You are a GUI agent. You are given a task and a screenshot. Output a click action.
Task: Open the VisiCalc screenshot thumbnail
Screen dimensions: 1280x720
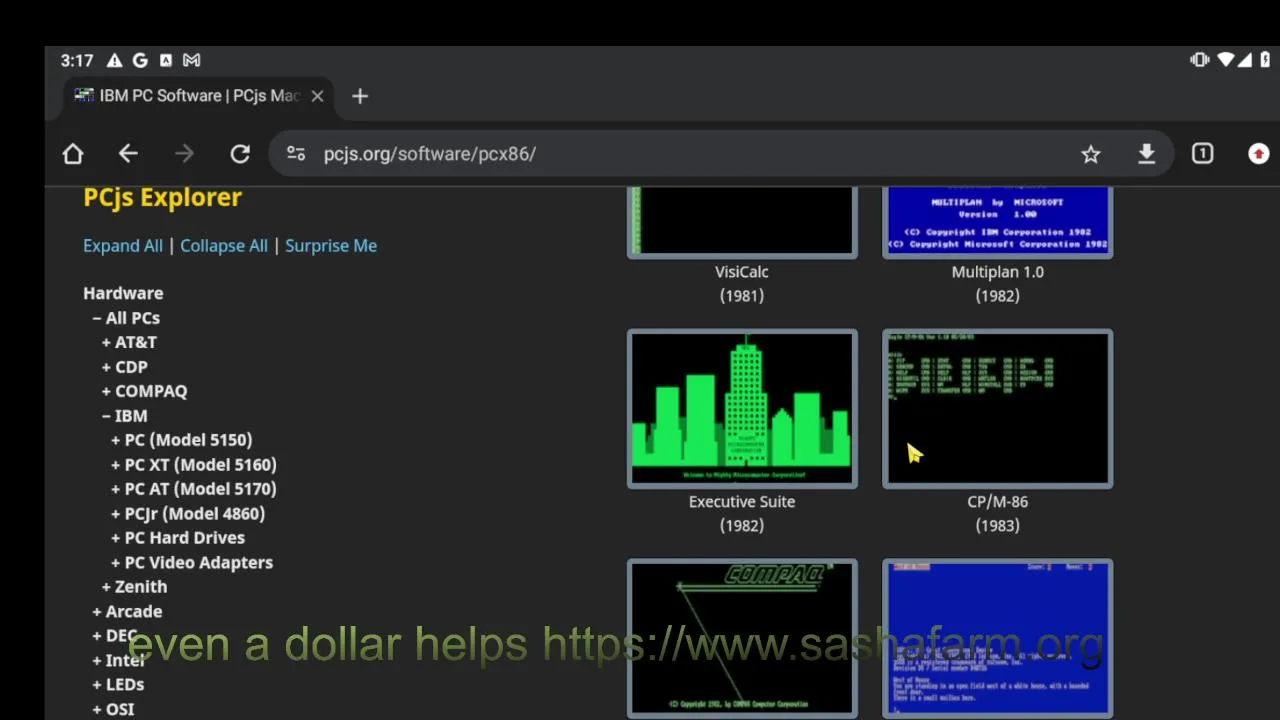[x=742, y=222]
